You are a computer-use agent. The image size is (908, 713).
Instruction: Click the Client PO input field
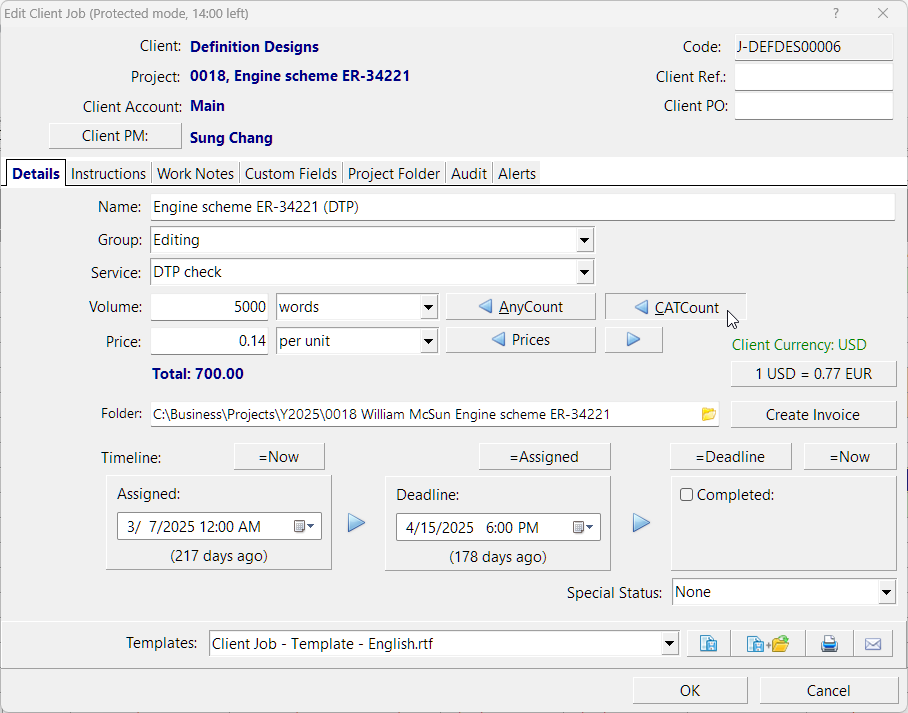coord(813,106)
